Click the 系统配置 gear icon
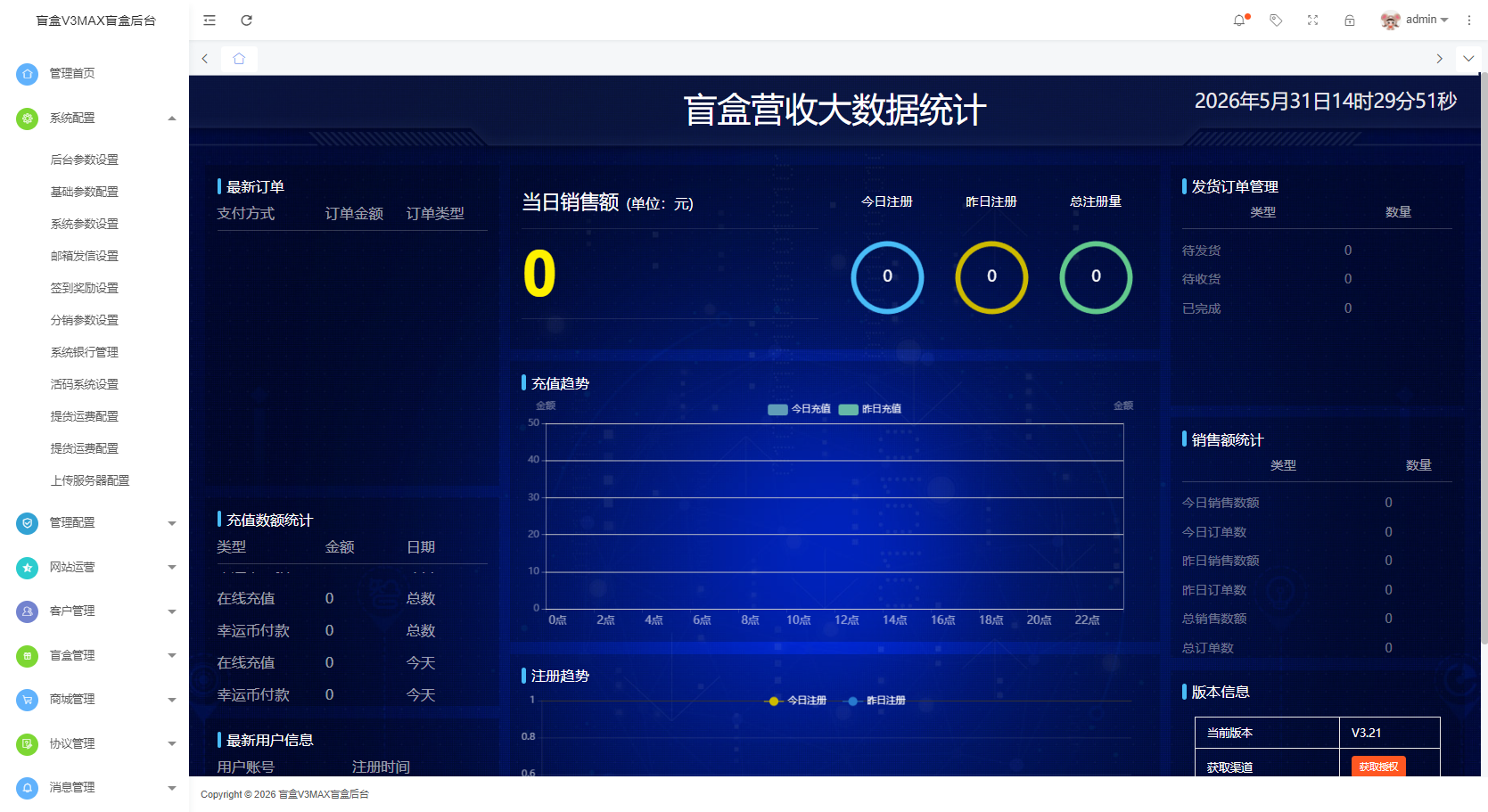Screen dimensions: 1488x812 point(28,119)
